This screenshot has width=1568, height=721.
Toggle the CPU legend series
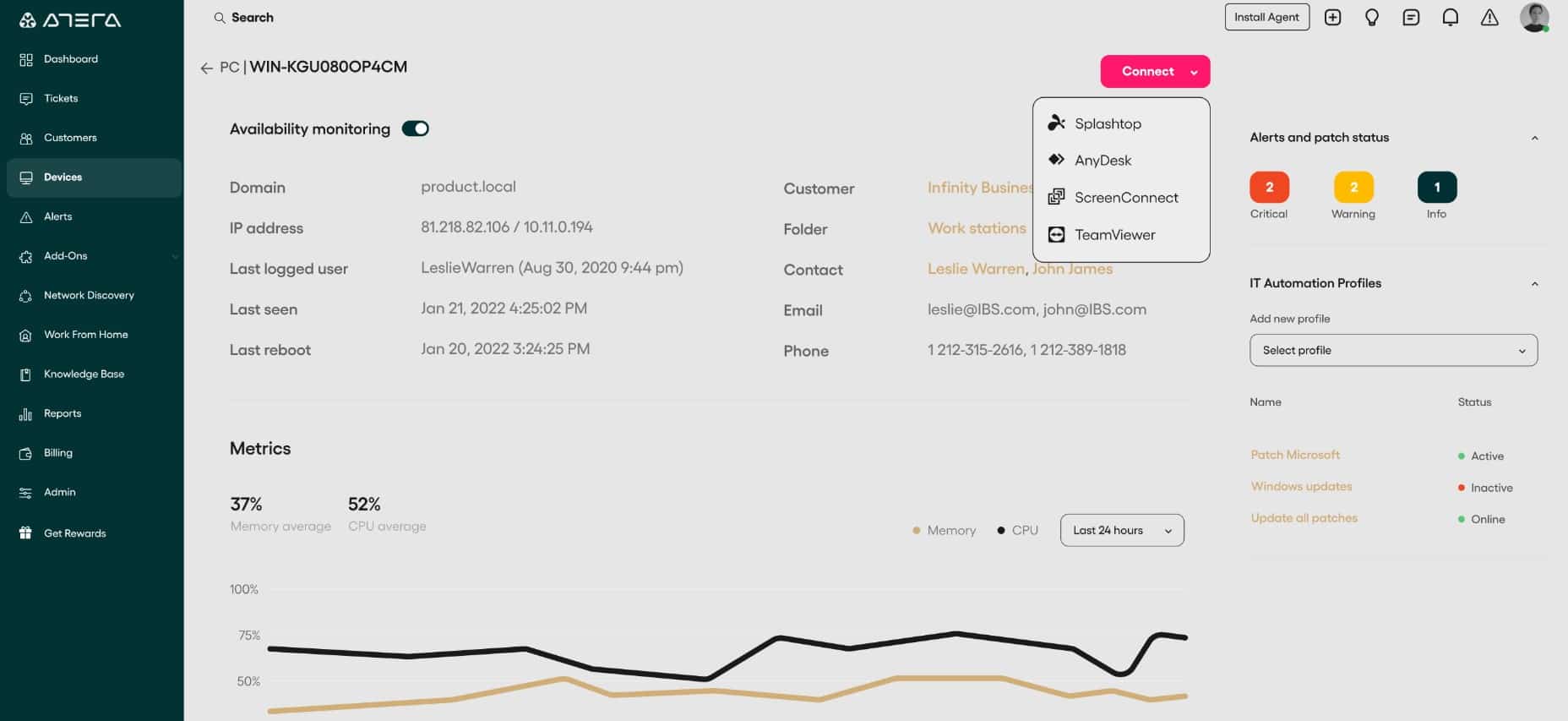click(x=1017, y=530)
